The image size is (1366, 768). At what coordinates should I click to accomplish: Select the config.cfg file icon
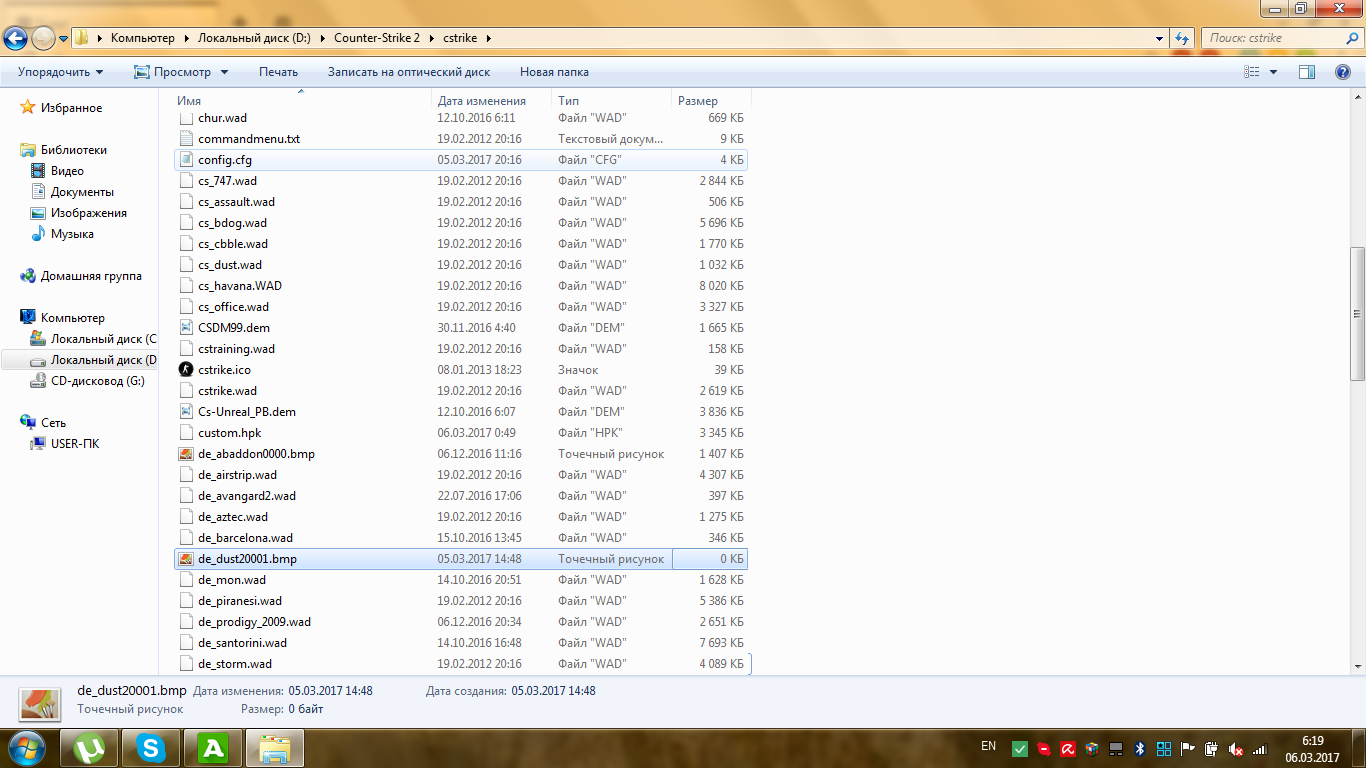pos(185,160)
